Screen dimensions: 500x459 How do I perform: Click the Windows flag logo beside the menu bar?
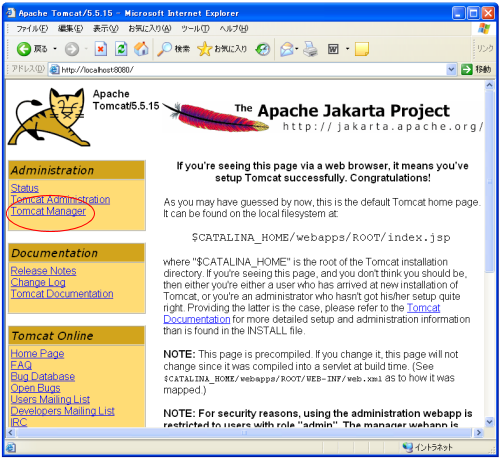tap(484, 29)
